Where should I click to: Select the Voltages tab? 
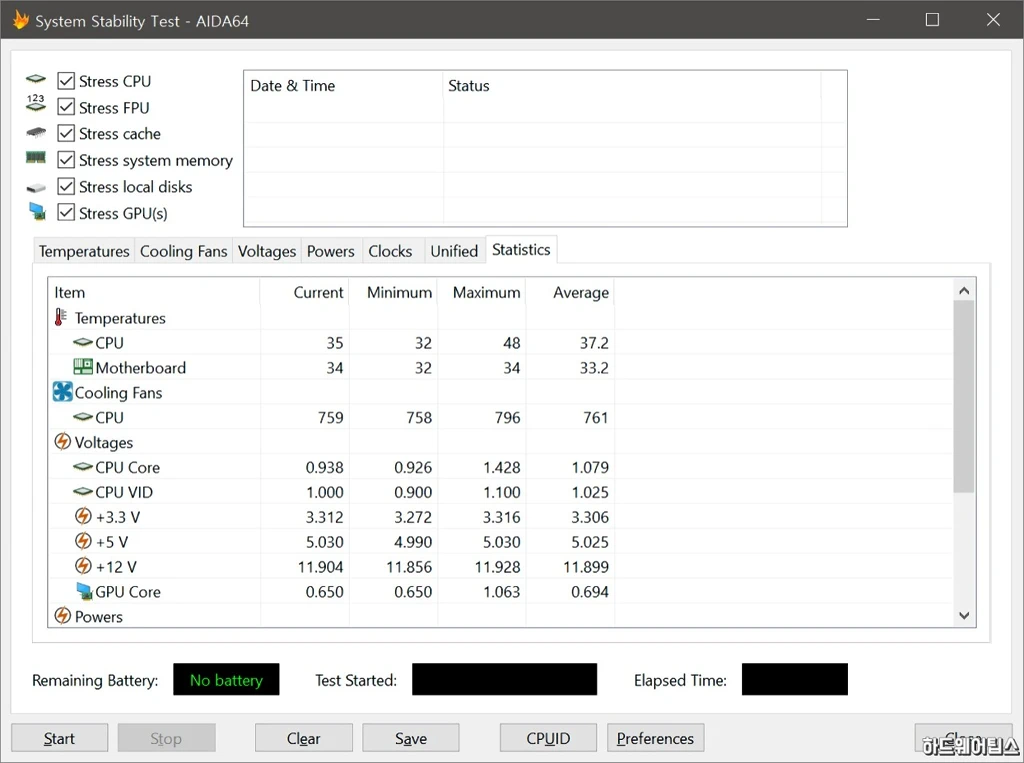click(x=266, y=252)
